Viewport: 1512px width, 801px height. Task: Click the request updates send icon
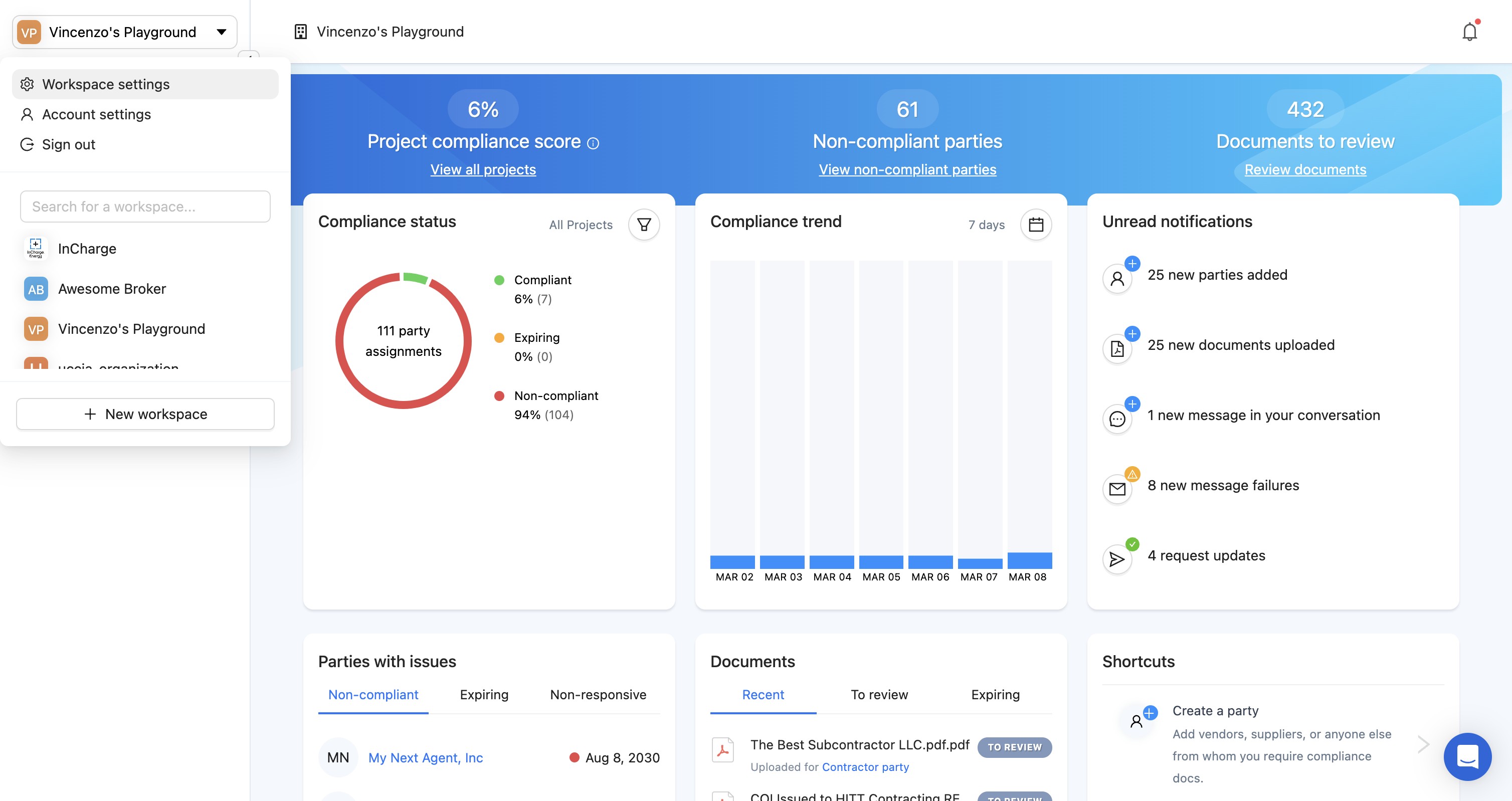click(1117, 559)
